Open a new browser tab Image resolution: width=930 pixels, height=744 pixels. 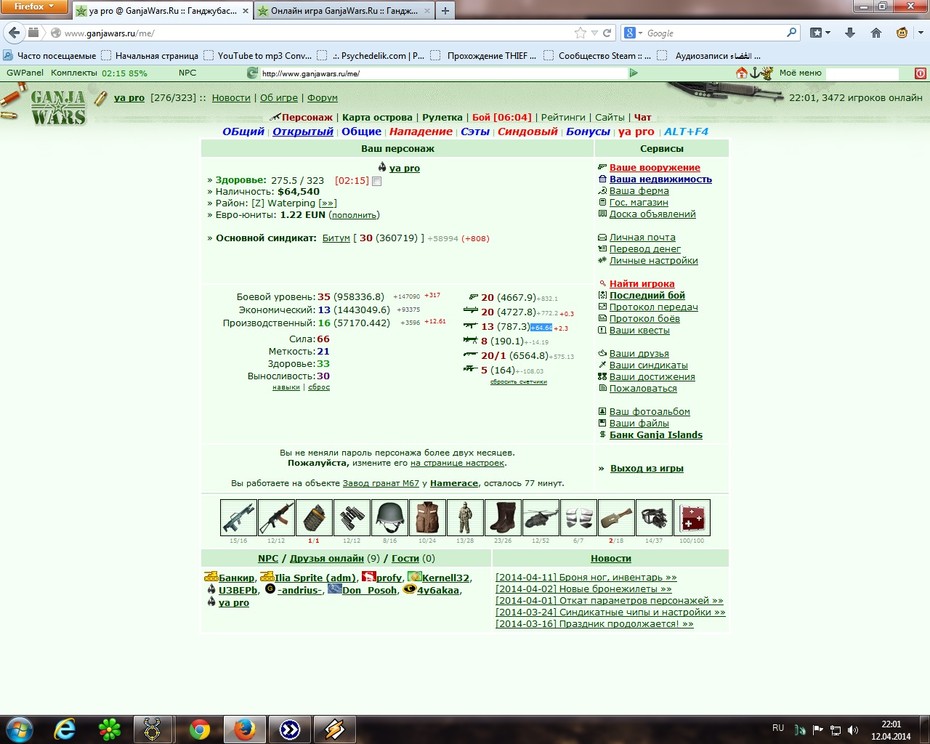pos(445,11)
